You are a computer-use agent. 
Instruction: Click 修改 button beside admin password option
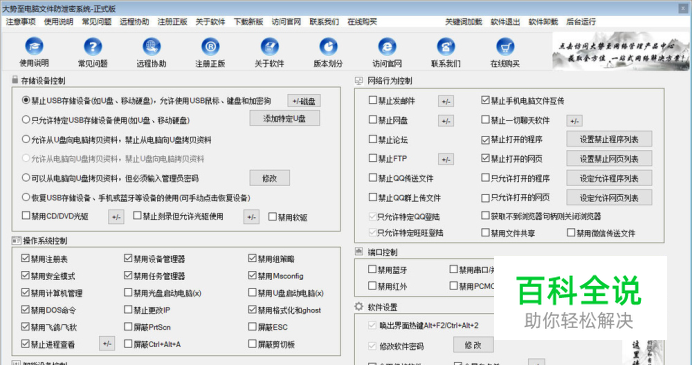click(x=270, y=178)
